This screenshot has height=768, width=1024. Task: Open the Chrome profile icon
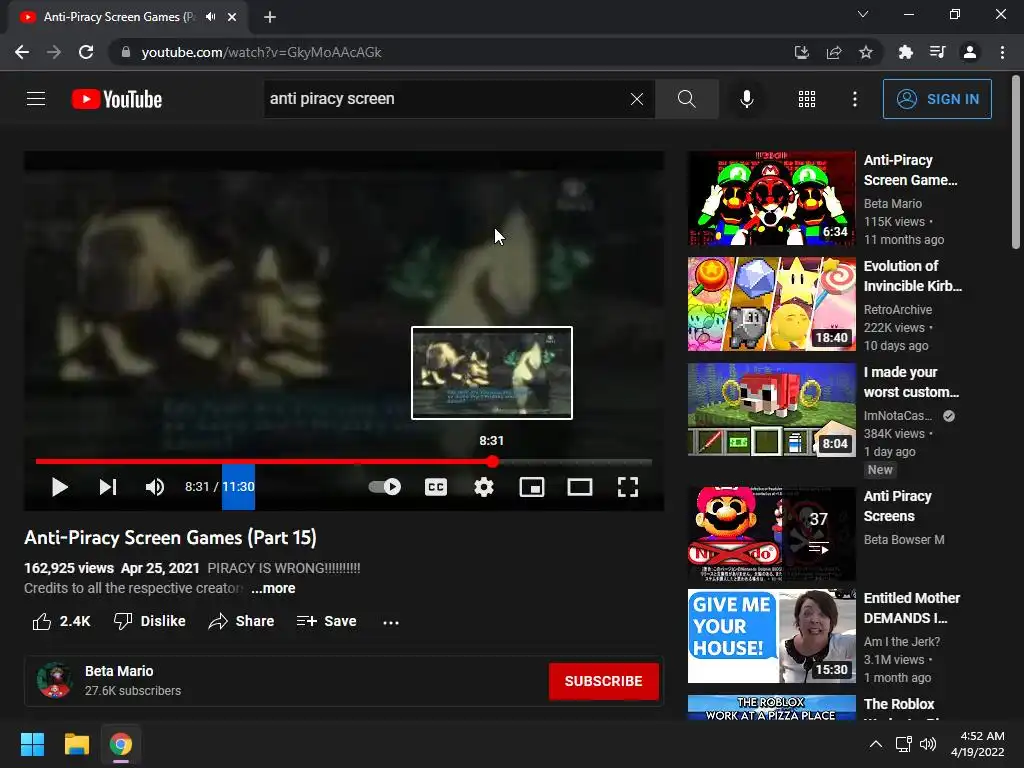coord(970,52)
